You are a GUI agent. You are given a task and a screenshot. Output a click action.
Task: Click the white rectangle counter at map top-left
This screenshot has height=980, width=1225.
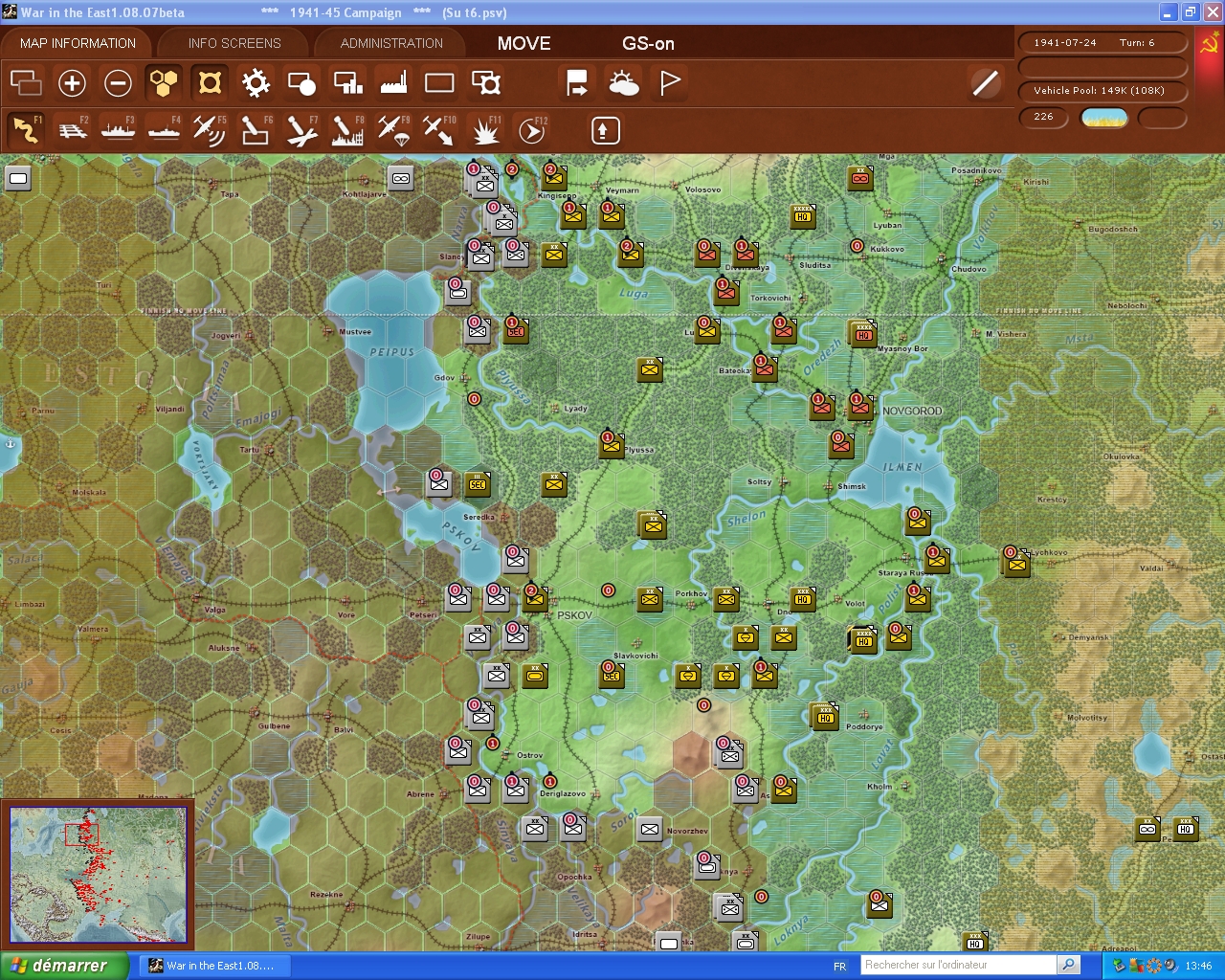tap(18, 178)
